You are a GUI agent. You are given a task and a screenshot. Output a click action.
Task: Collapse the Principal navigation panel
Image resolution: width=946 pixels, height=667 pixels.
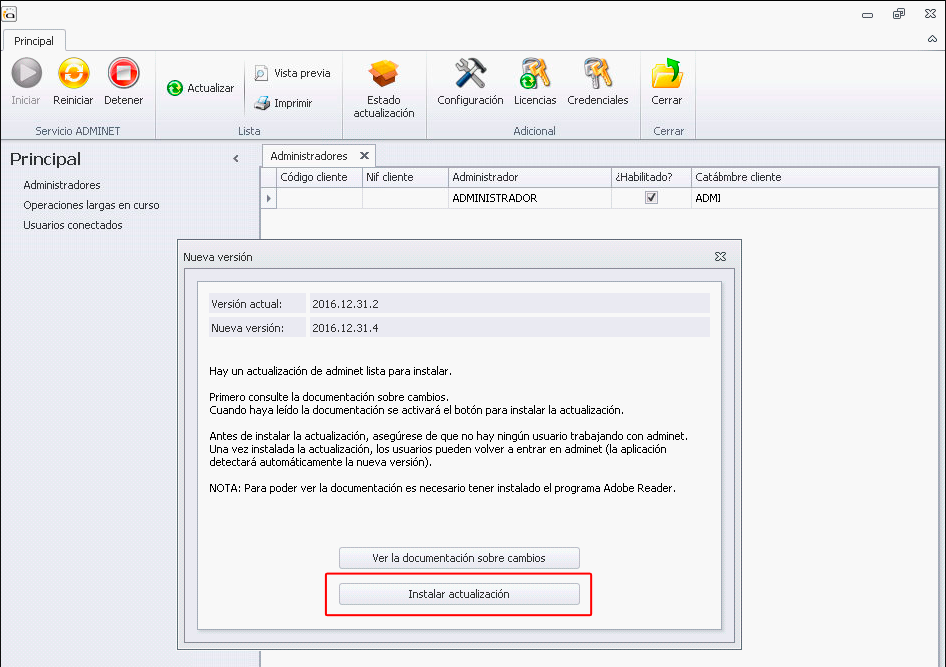(x=236, y=159)
